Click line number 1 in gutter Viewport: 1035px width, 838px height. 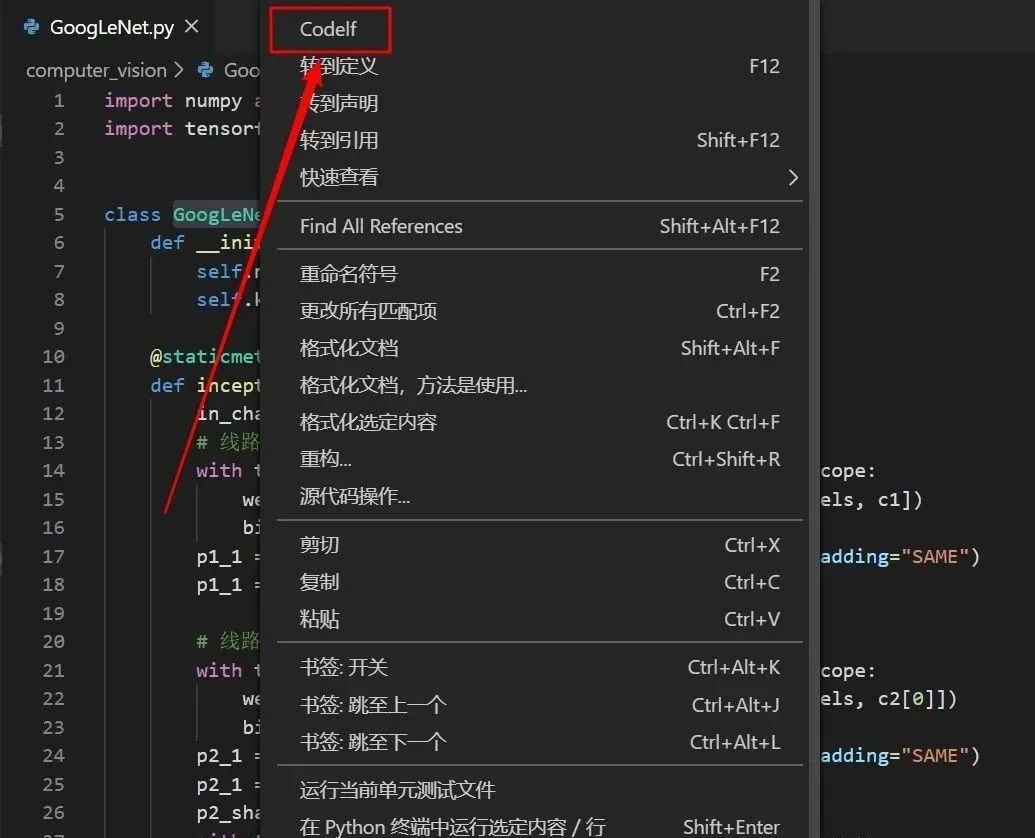[x=59, y=100]
